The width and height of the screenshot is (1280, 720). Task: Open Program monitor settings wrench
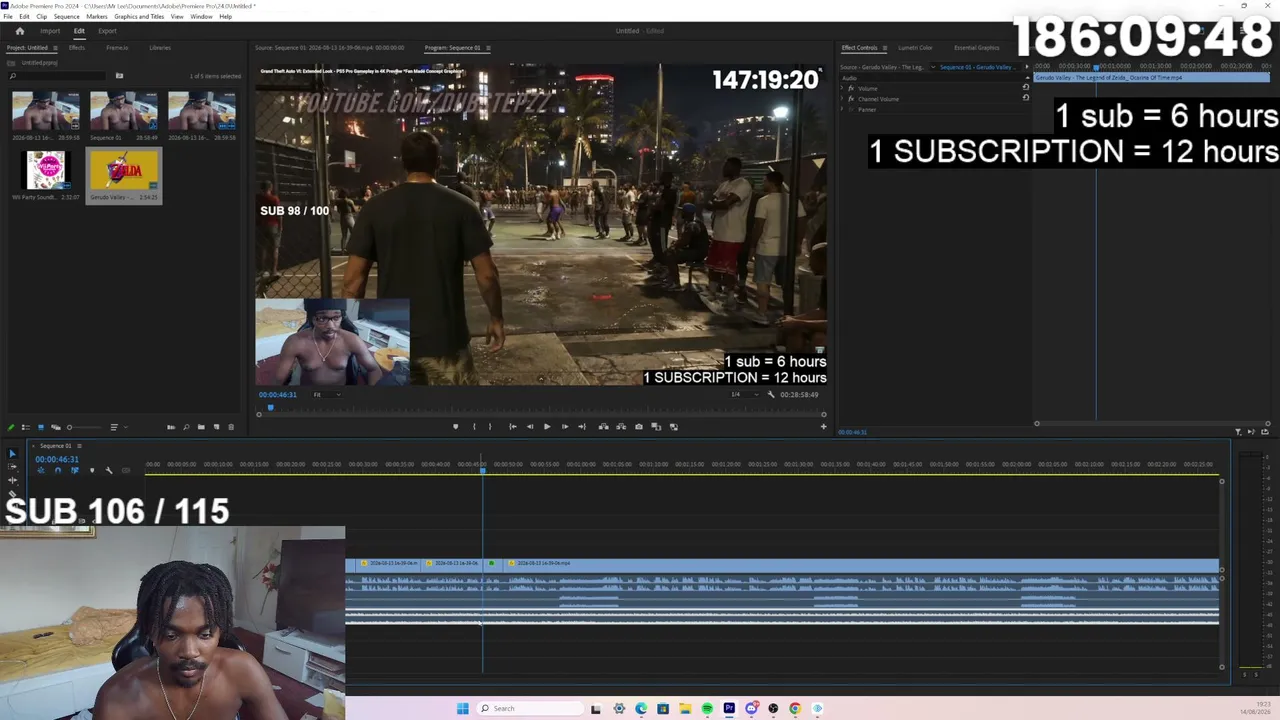point(770,394)
